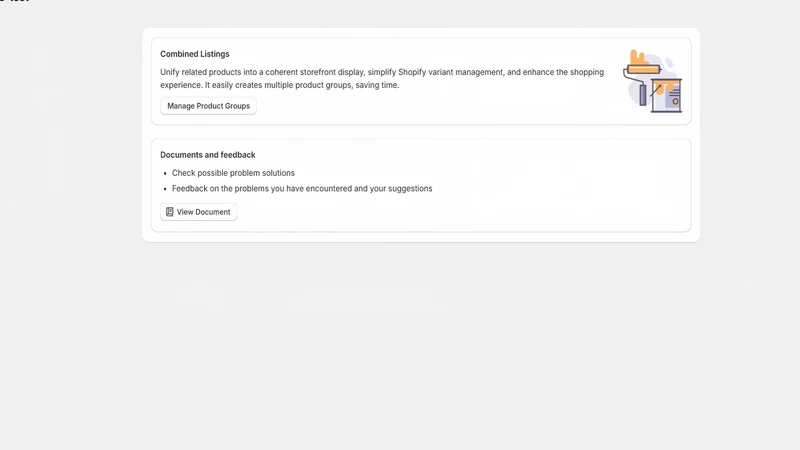Click the cropped bold text at top-left
Viewport: 800px width, 450px height.
pyautogui.click(x=14, y=1)
